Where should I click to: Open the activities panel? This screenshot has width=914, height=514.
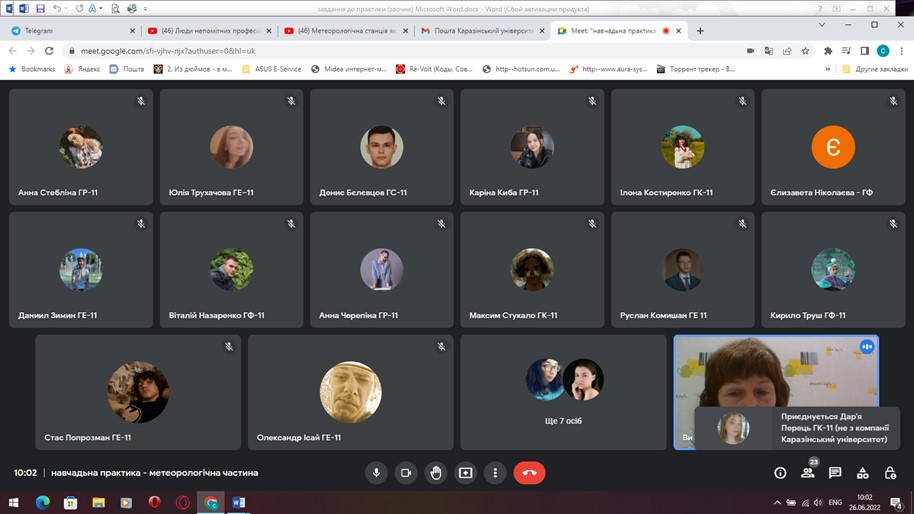tap(862, 473)
